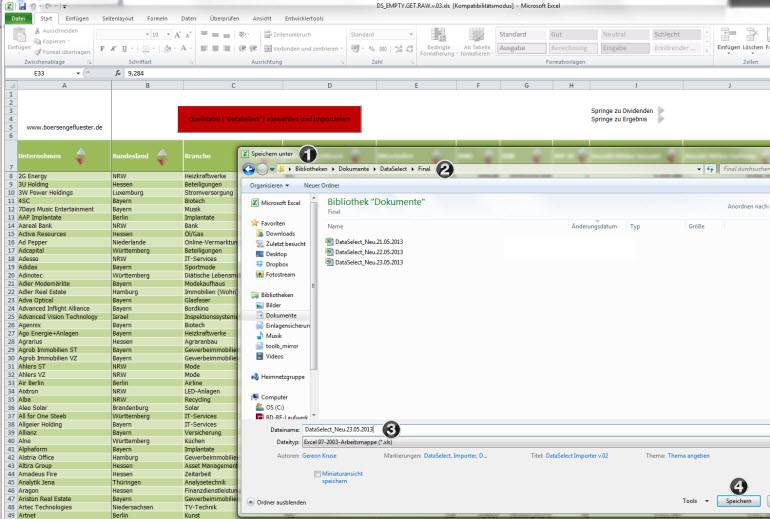770x519 pixels.
Task: Select Videos under Bibliotheken
Action: click(270, 356)
